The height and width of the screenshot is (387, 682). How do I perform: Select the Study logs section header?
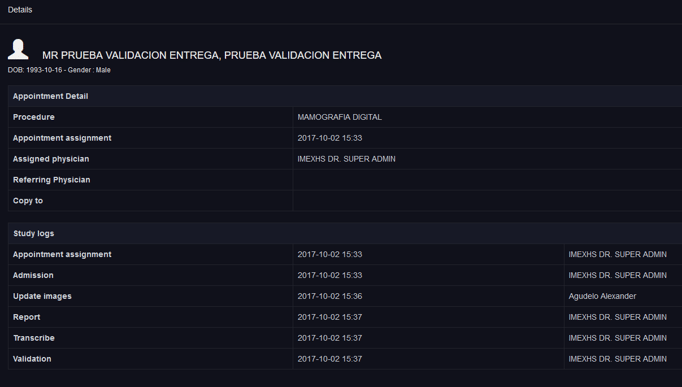(x=345, y=234)
